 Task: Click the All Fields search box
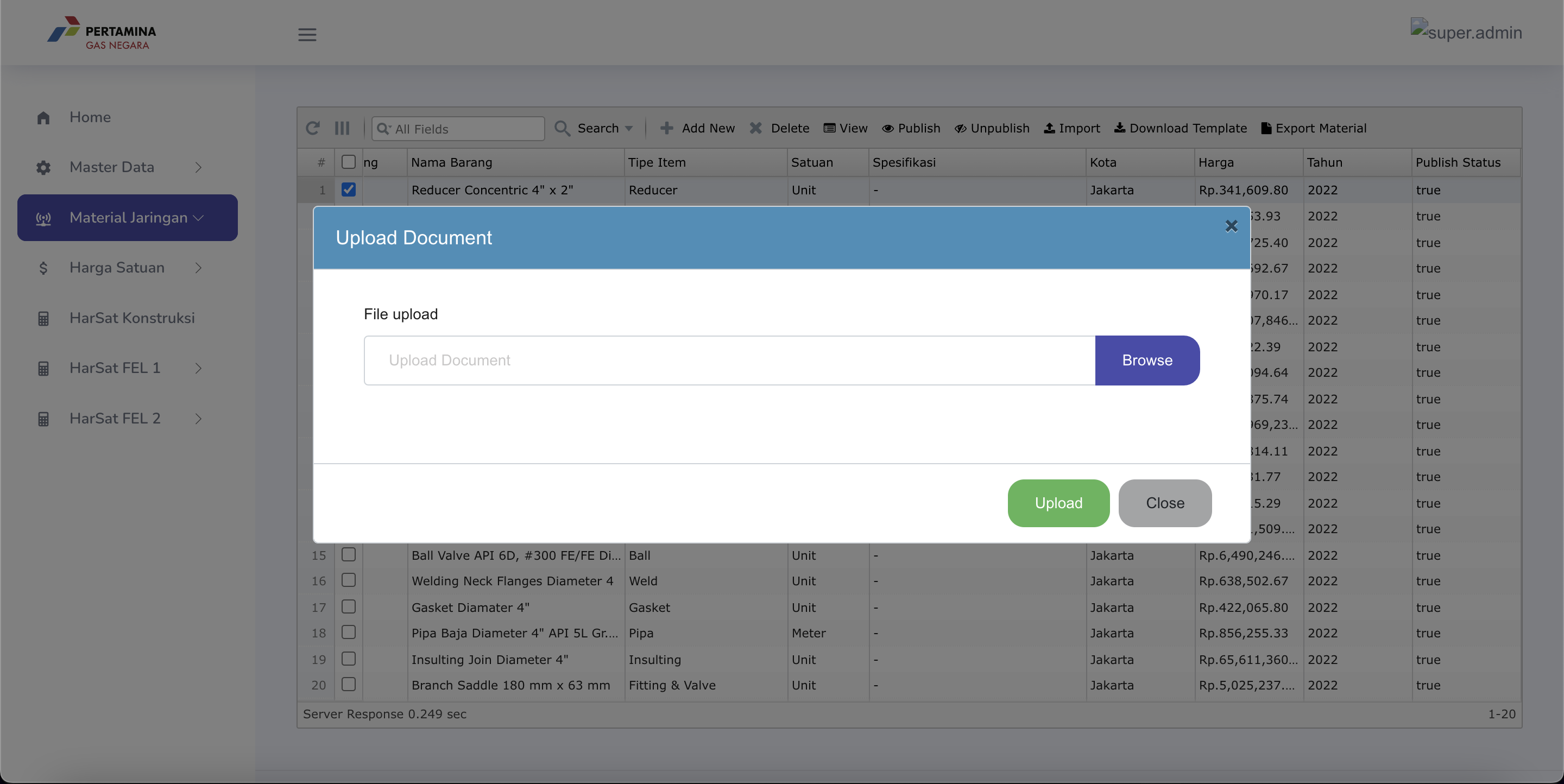point(458,129)
